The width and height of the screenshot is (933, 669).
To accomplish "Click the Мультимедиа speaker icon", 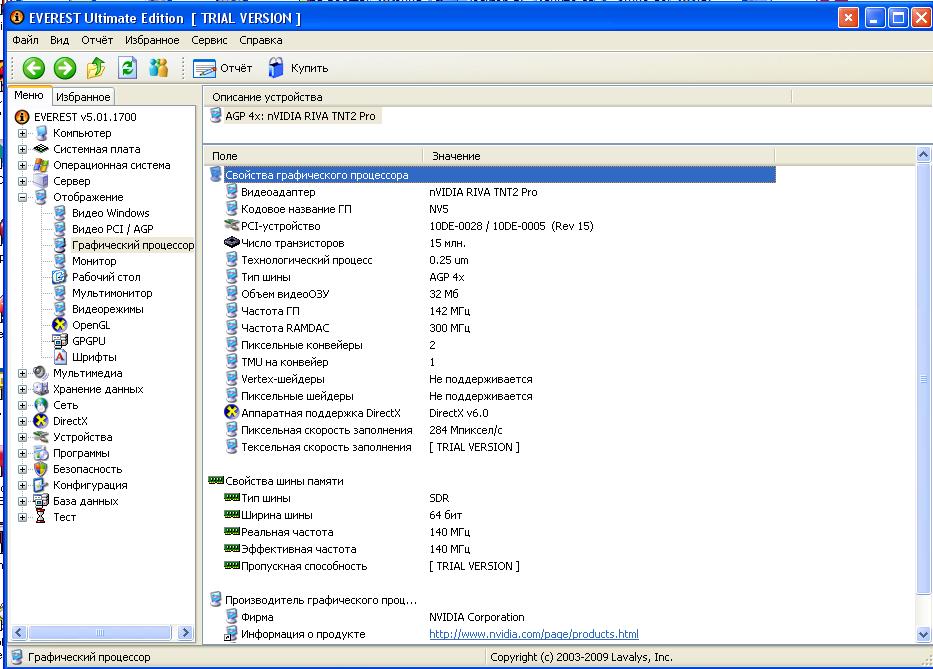I will tap(40, 373).
